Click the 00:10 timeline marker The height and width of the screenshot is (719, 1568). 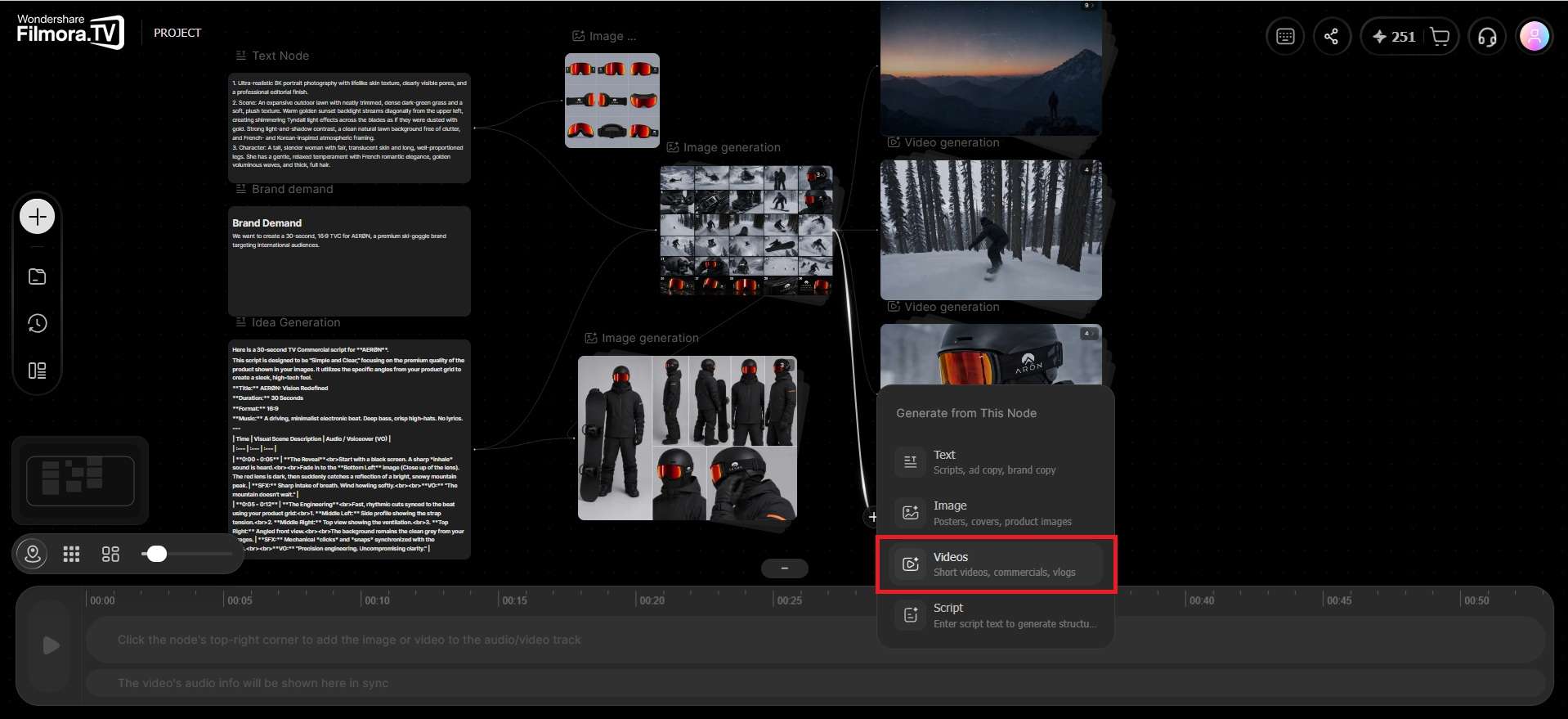(378, 600)
